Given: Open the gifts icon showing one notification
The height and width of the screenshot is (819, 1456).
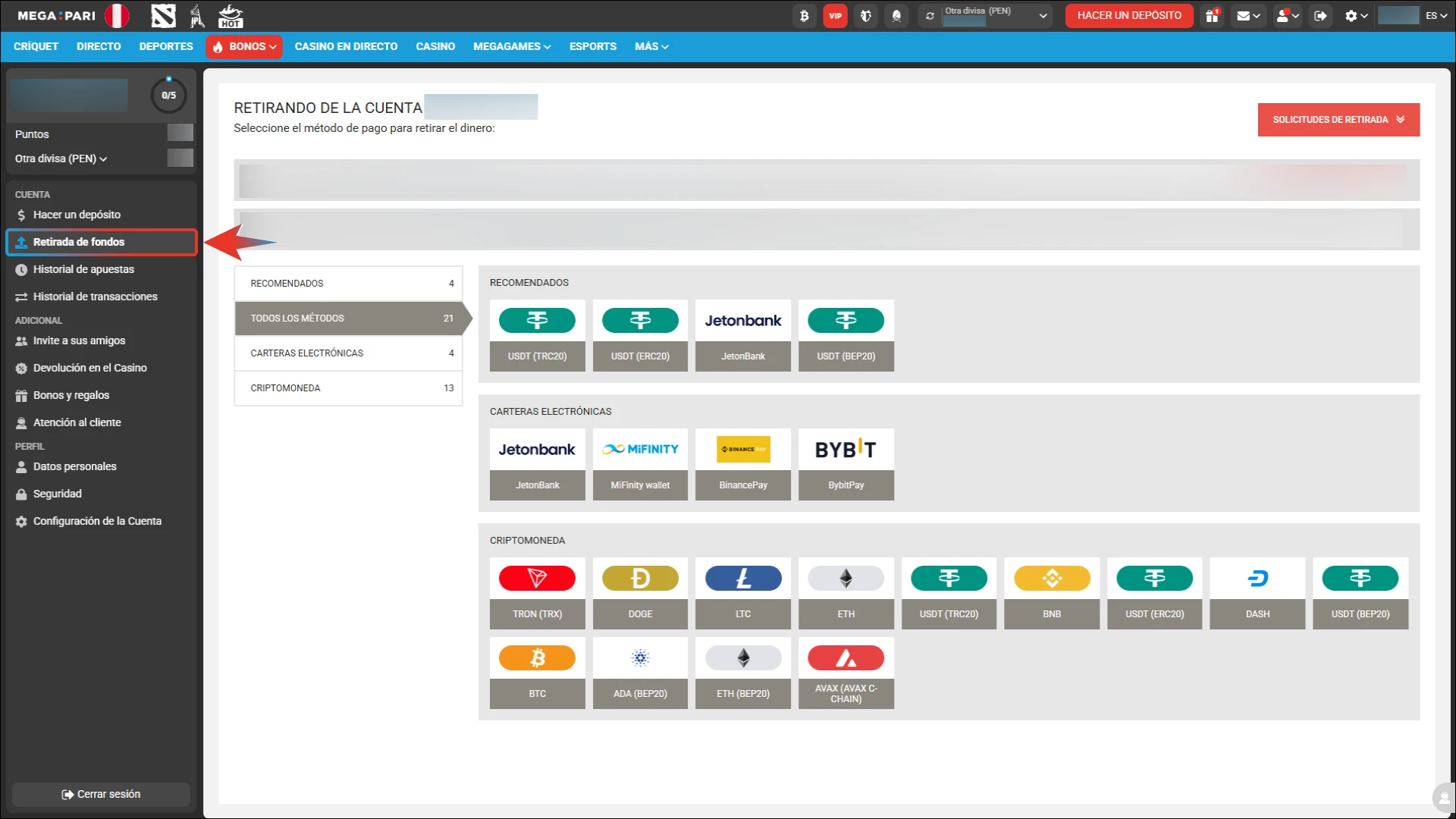Looking at the screenshot, I should (x=1211, y=16).
